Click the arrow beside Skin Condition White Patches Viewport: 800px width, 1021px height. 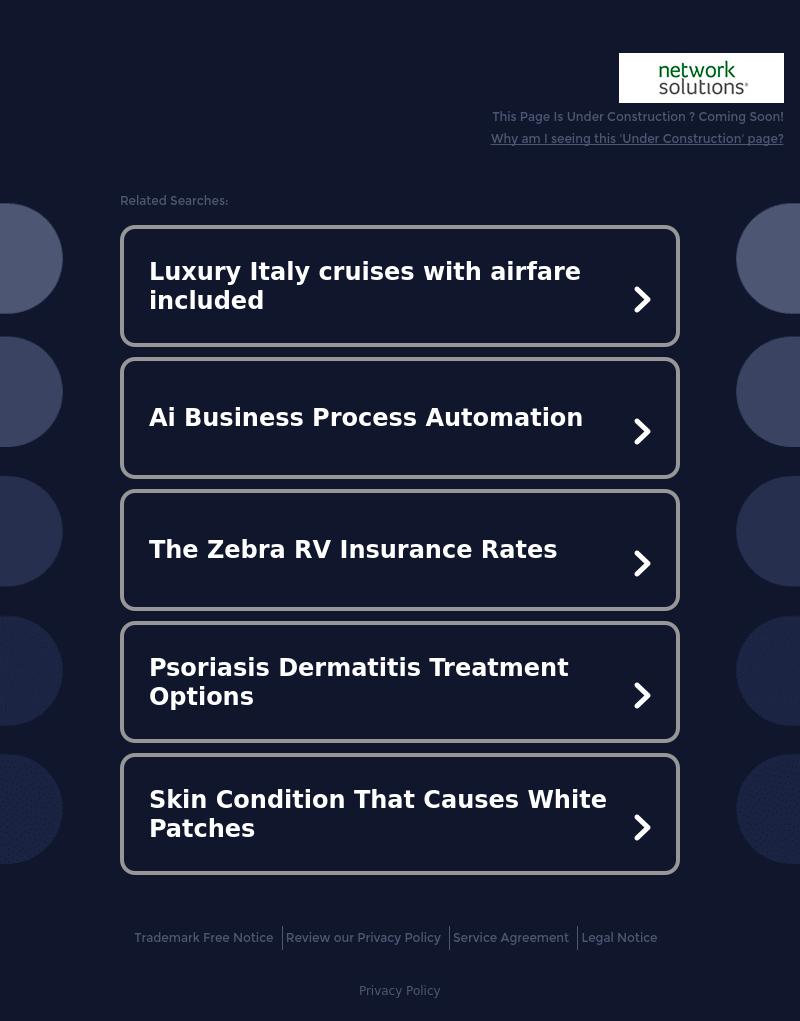coord(642,827)
